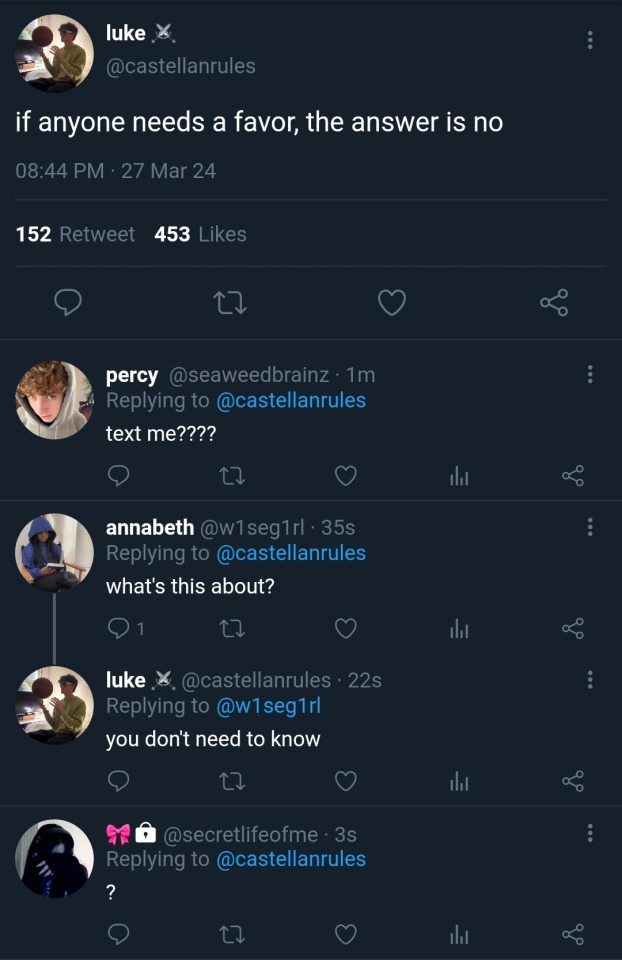
Task: Open more options for main tweet
Action: click(590, 40)
